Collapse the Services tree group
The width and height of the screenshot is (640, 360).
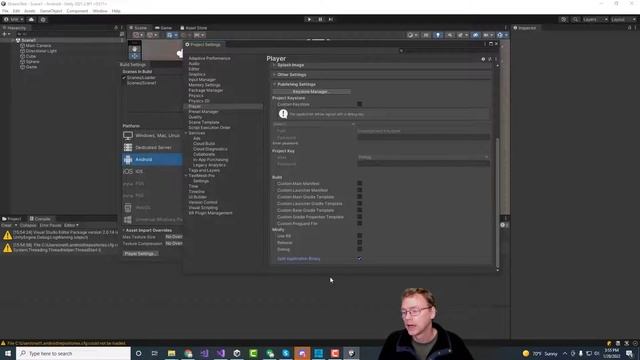click(x=186, y=133)
